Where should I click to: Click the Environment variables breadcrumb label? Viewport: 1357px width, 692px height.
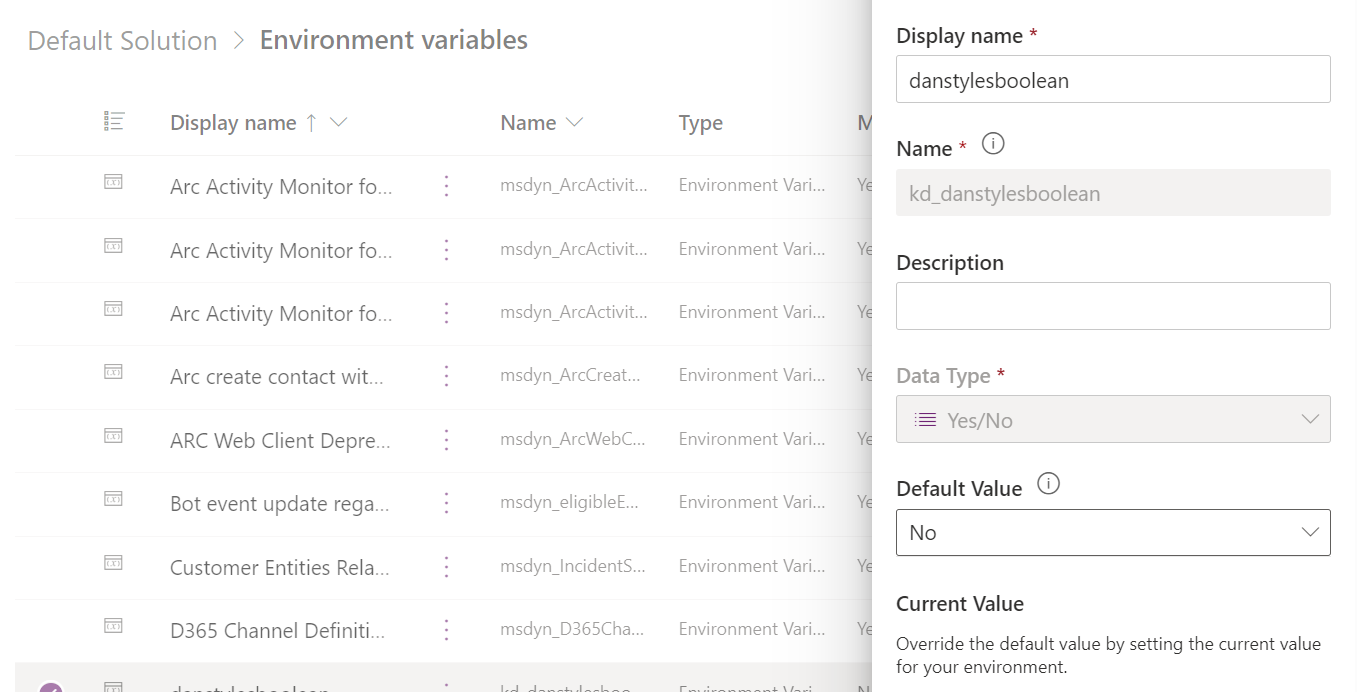tap(393, 40)
